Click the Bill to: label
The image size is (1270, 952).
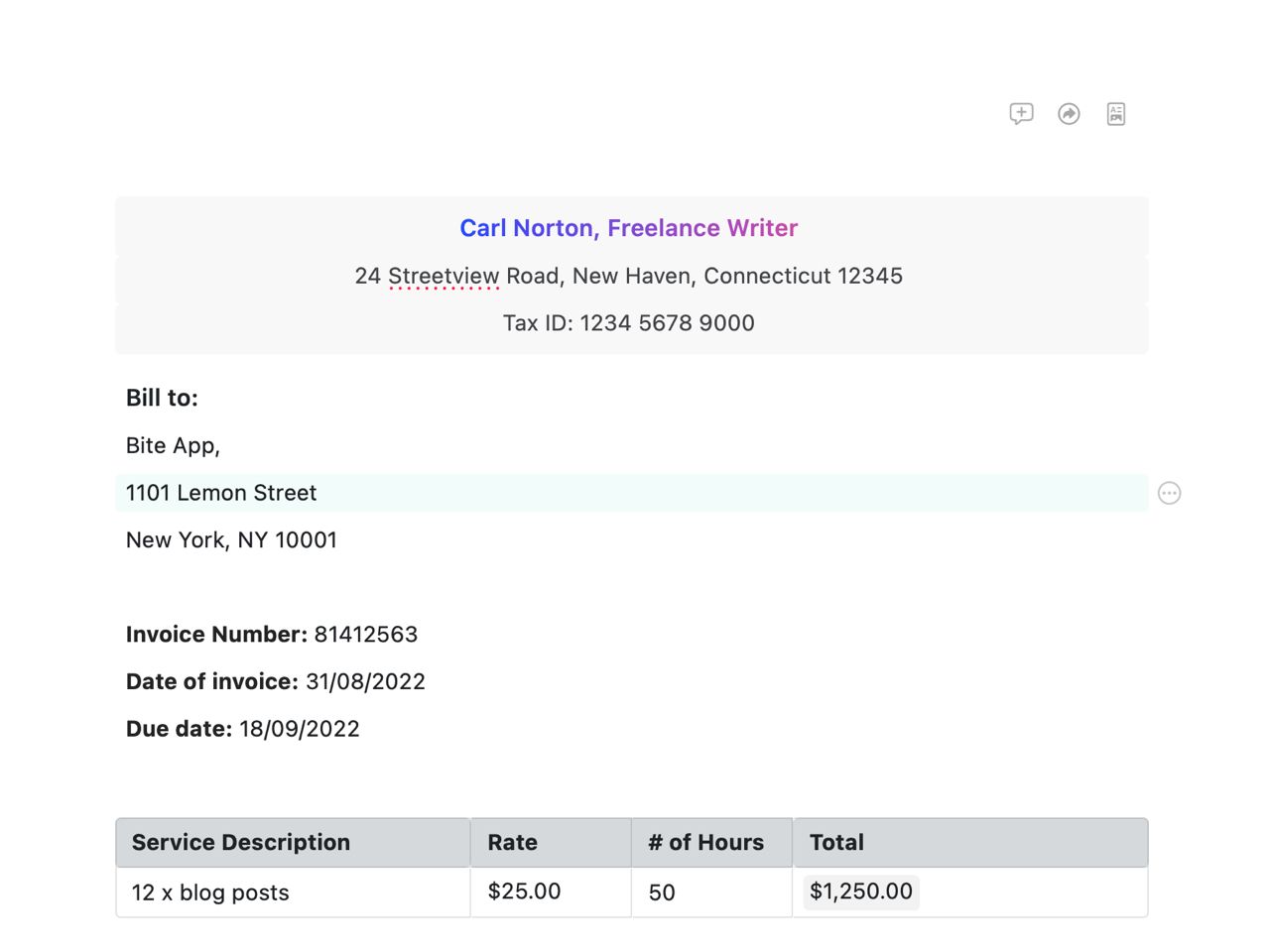click(162, 398)
